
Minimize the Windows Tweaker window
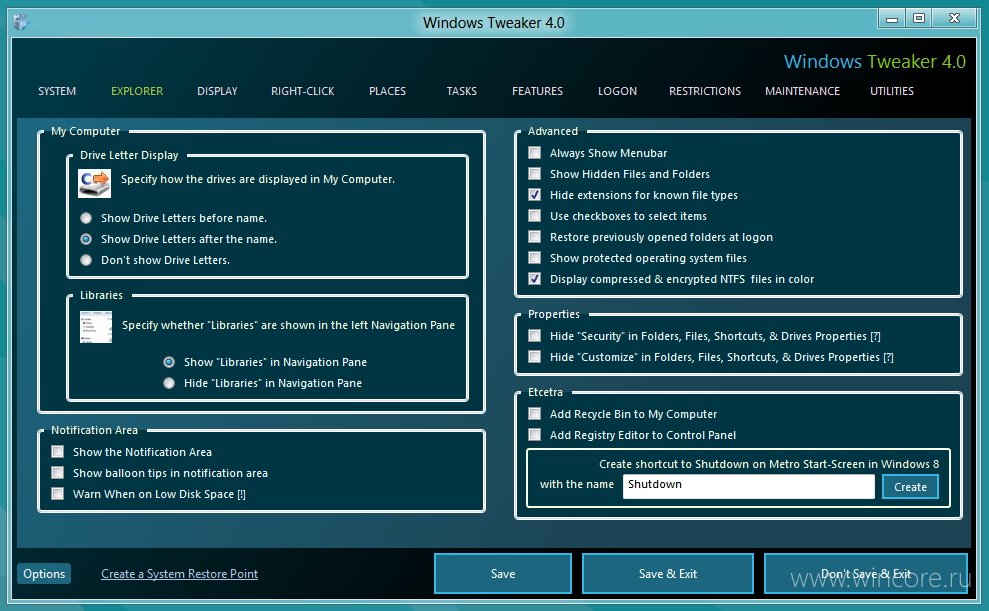click(892, 18)
